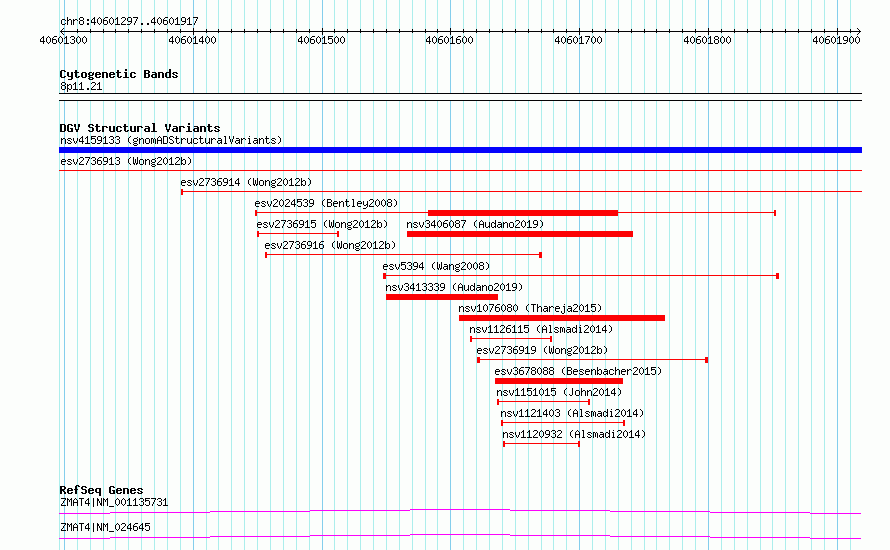The height and width of the screenshot is (550, 890).
Task: Open the nsv1076080 (Thareja2015) label
Action: point(530,308)
